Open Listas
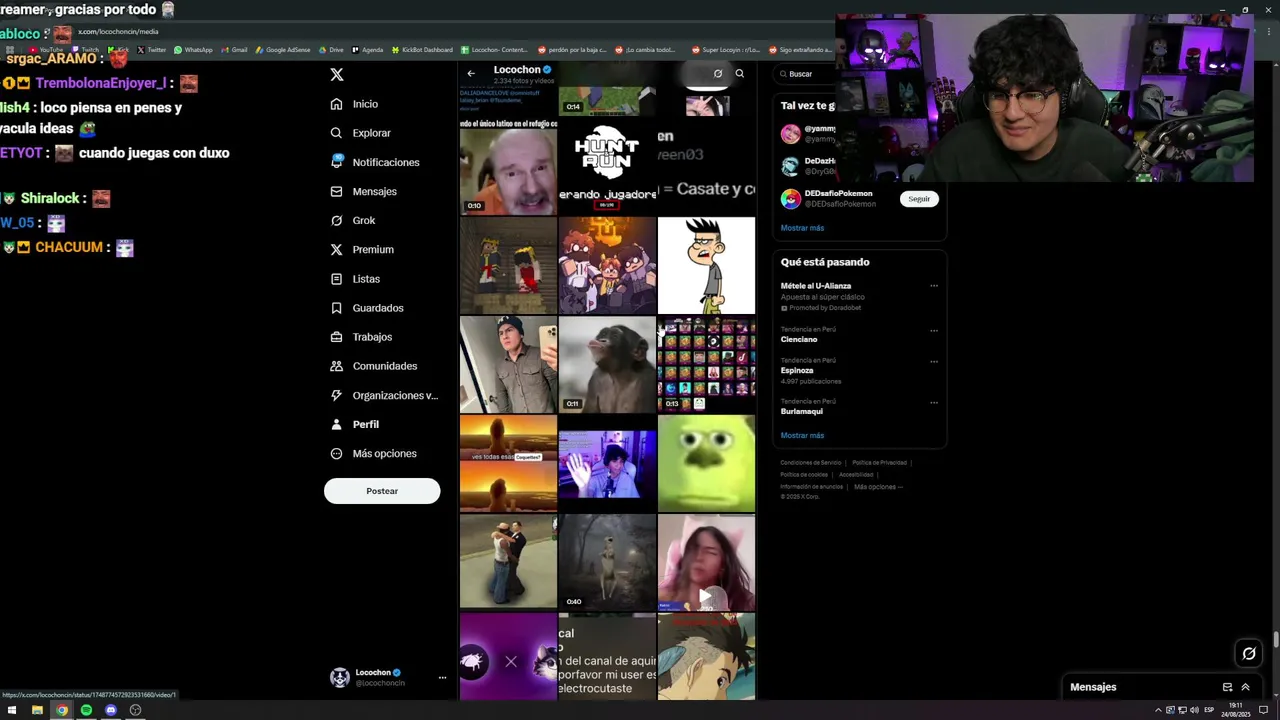Viewport: 1280px width, 720px height. (355, 279)
